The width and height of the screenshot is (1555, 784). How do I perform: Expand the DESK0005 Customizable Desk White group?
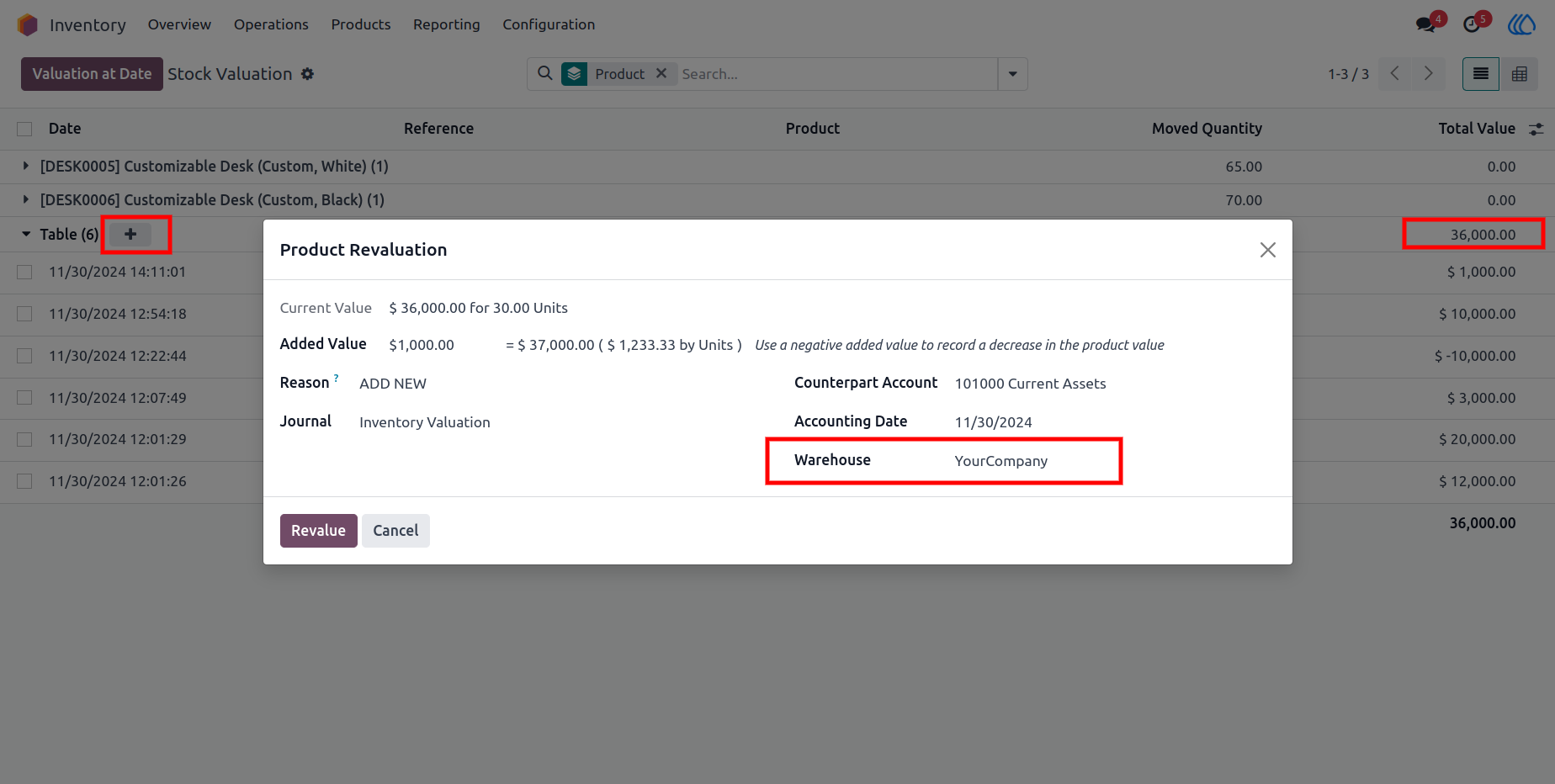point(26,167)
